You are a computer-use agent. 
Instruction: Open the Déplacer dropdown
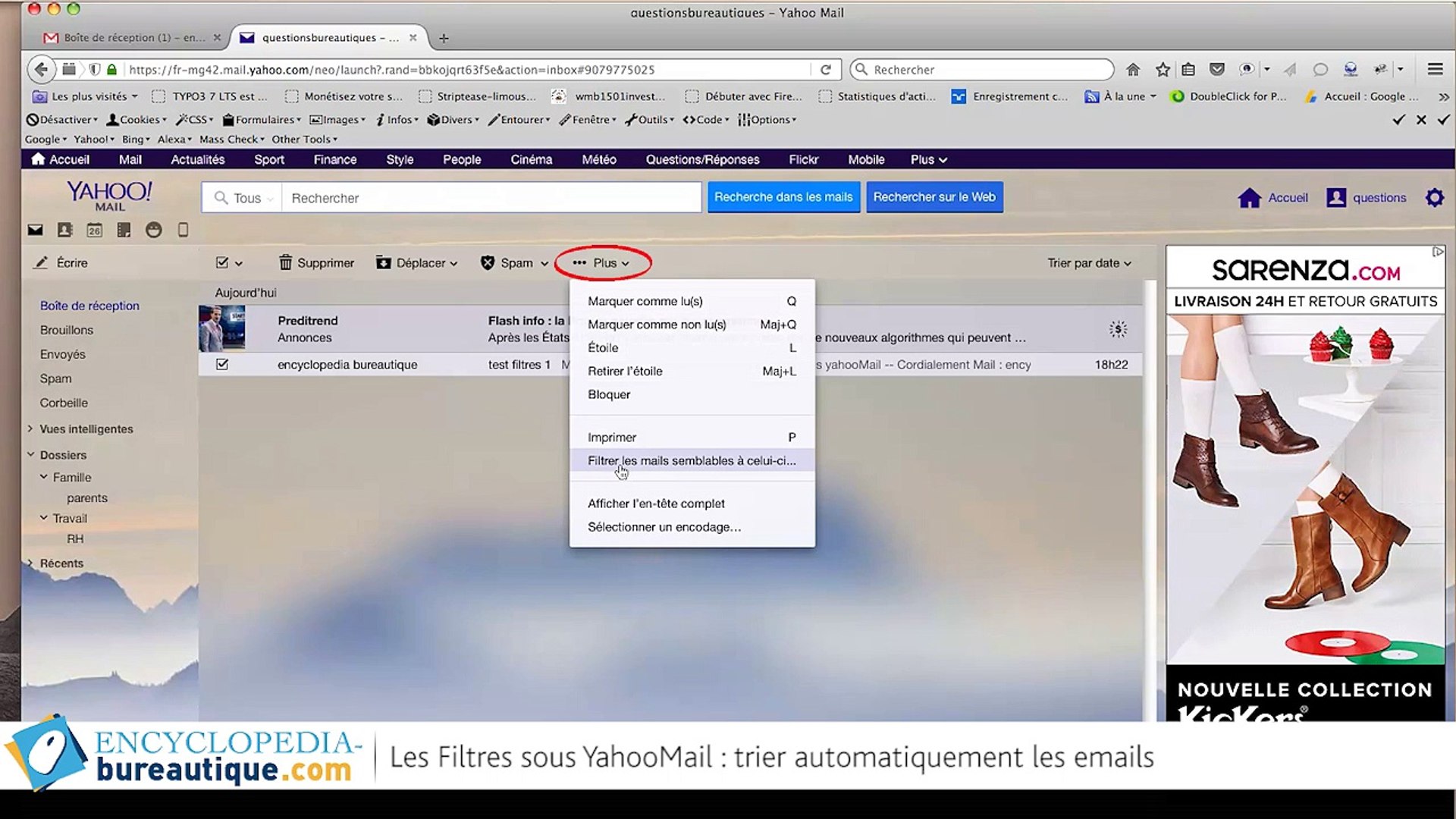[416, 263]
